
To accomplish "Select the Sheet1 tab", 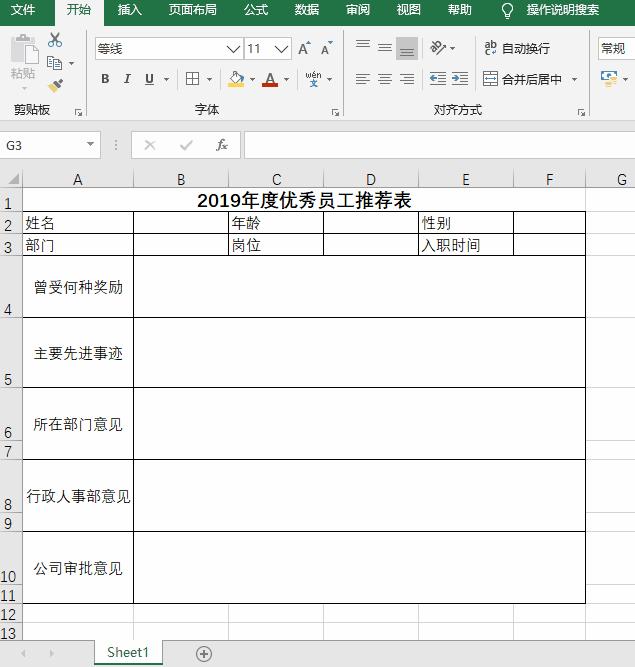I will 128,653.
